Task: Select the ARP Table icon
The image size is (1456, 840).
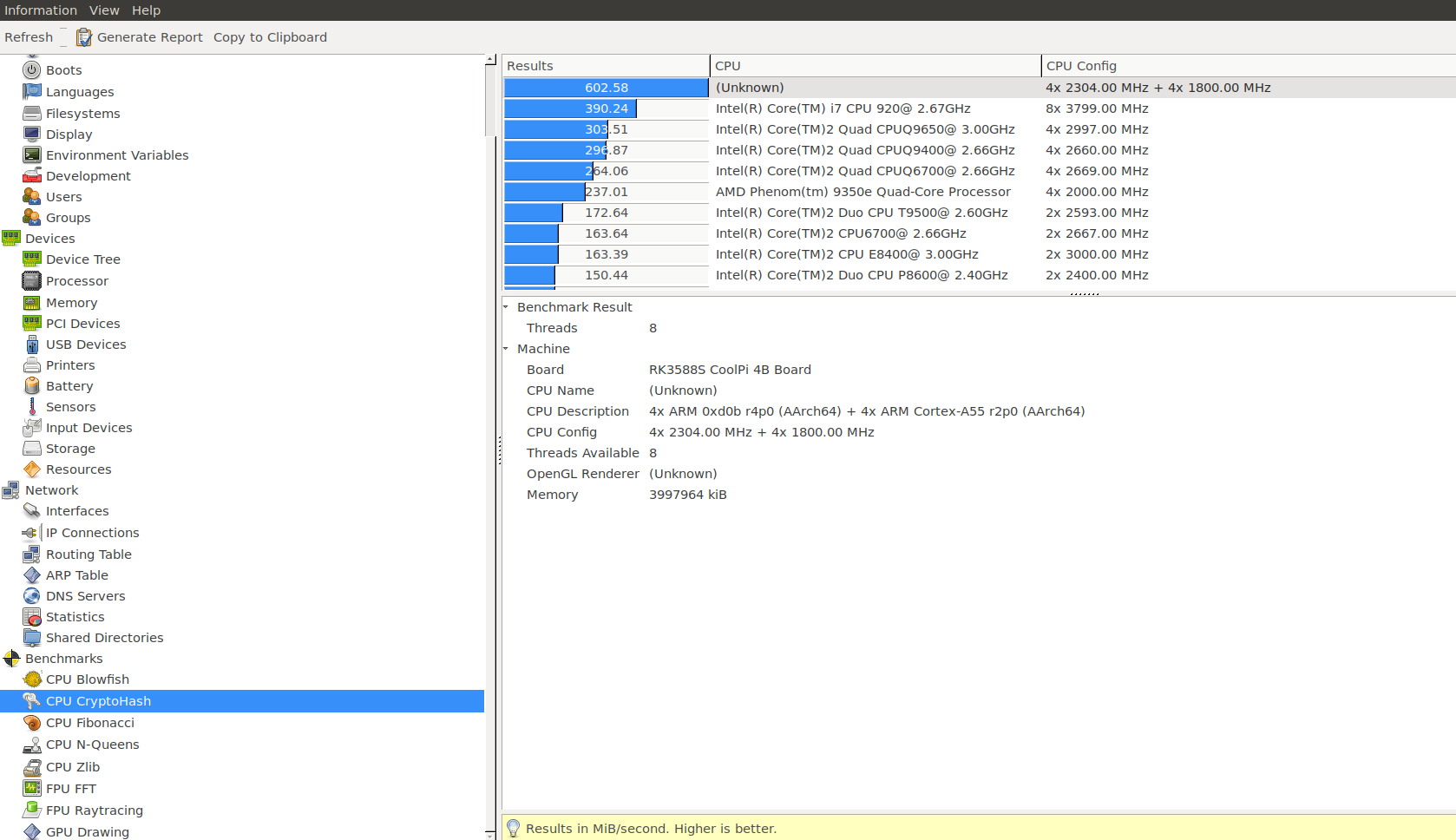Action: 32,575
